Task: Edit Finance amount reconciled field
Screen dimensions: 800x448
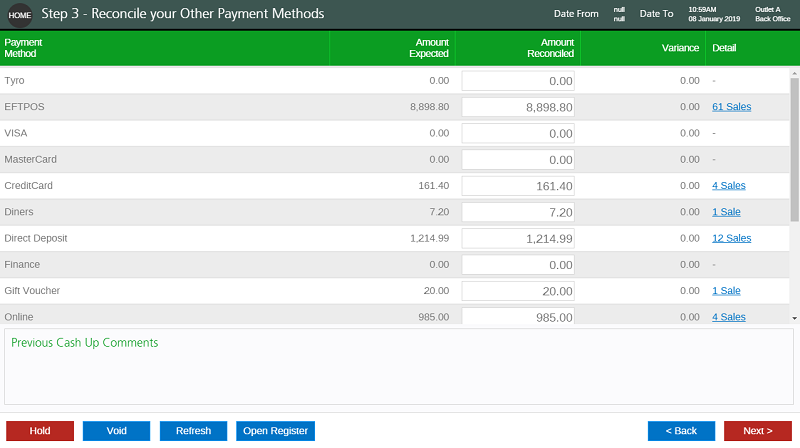Action: pyautogui.click(x=518, y=265)
